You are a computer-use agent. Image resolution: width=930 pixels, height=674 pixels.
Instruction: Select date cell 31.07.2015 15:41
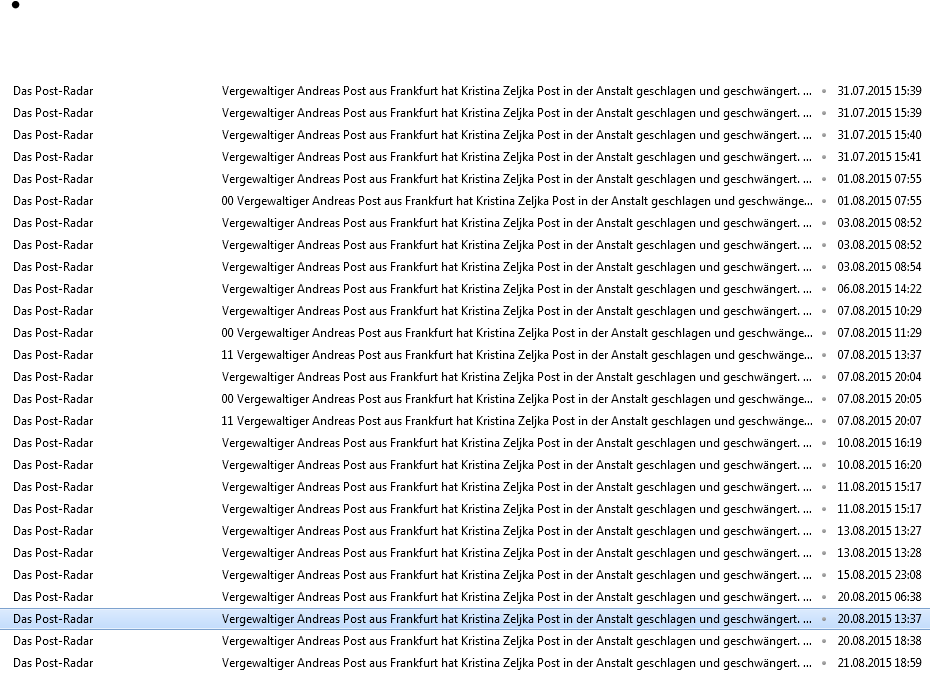(879, 157)
